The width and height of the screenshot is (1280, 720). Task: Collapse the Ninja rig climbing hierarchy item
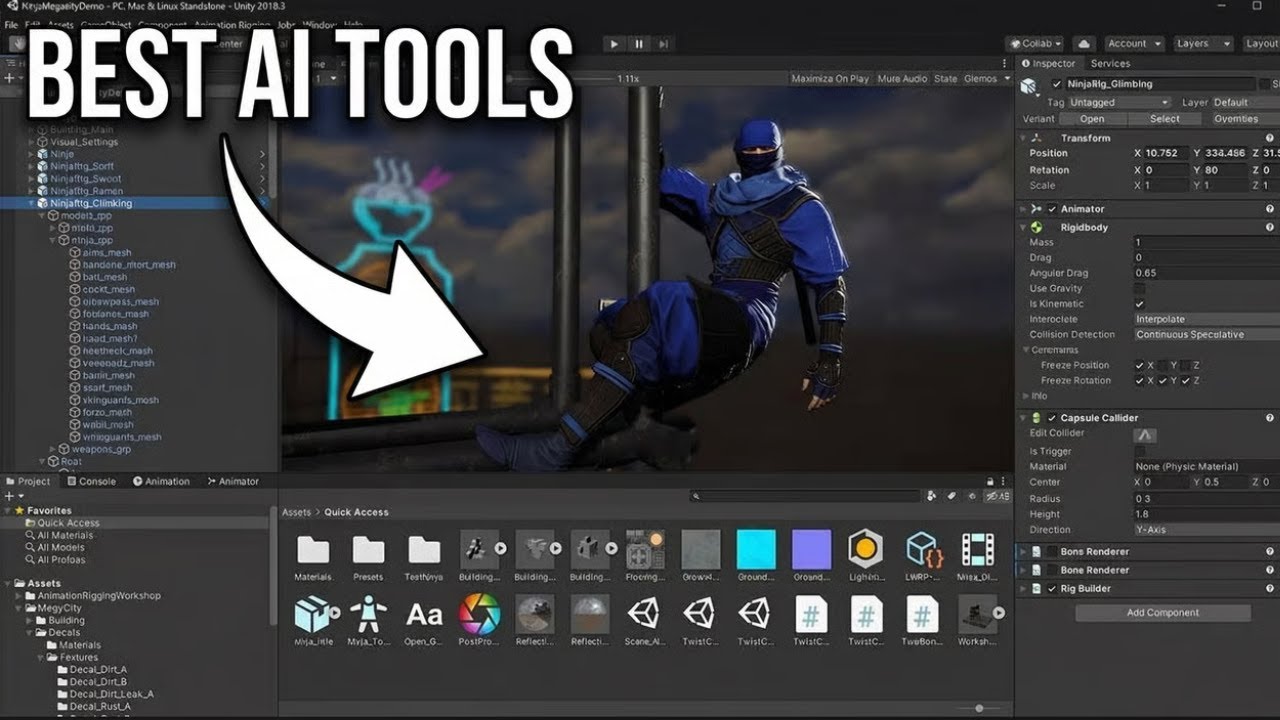tap(32, 204)
